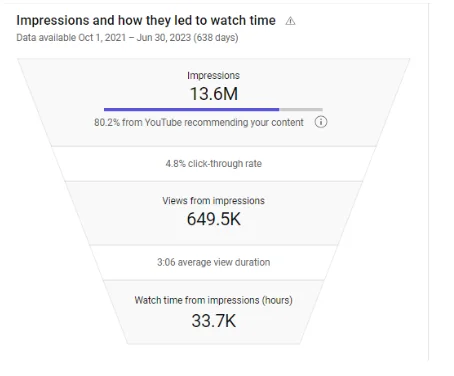454x376 pixels.
Task: Select the 13.6M impressions value
Action: pos(214,94)
